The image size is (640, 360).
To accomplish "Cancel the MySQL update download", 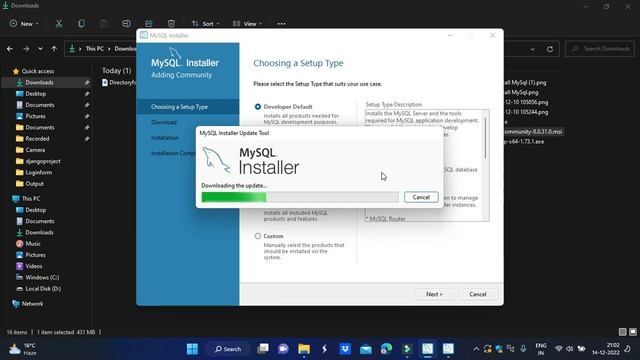I will 421,197.
